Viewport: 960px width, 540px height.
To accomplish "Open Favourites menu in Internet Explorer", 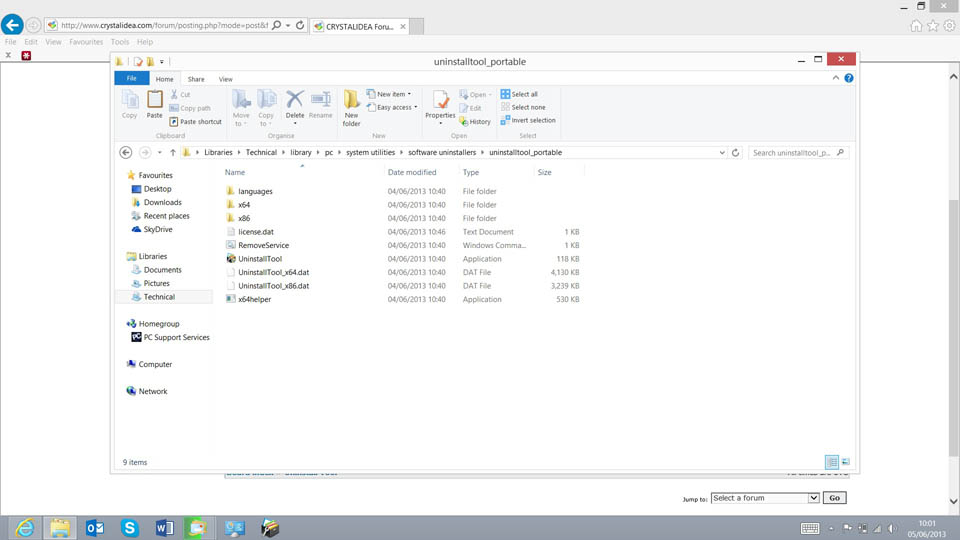I will coord(86,42).
